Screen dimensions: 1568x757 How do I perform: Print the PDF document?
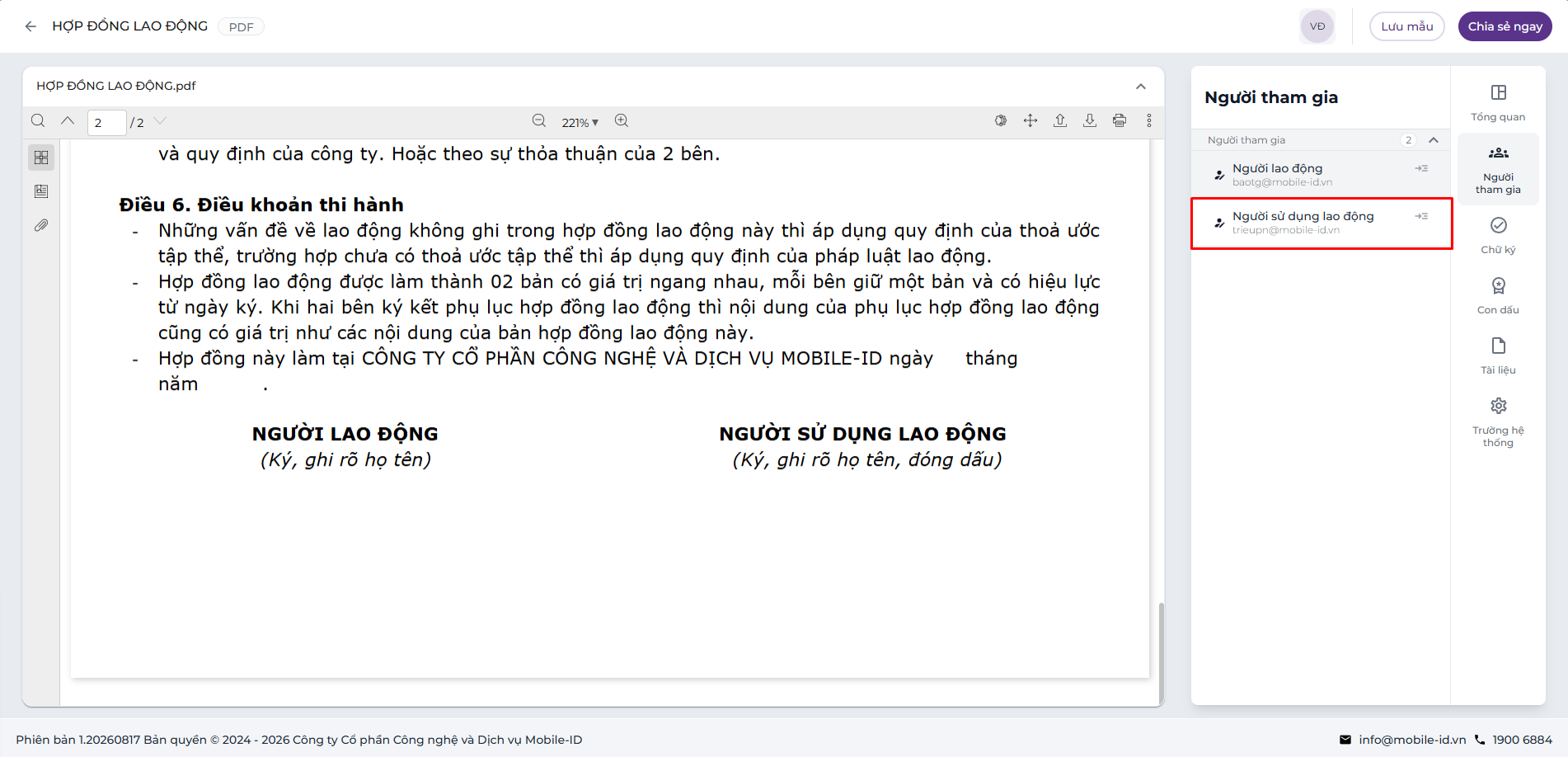1120,121
